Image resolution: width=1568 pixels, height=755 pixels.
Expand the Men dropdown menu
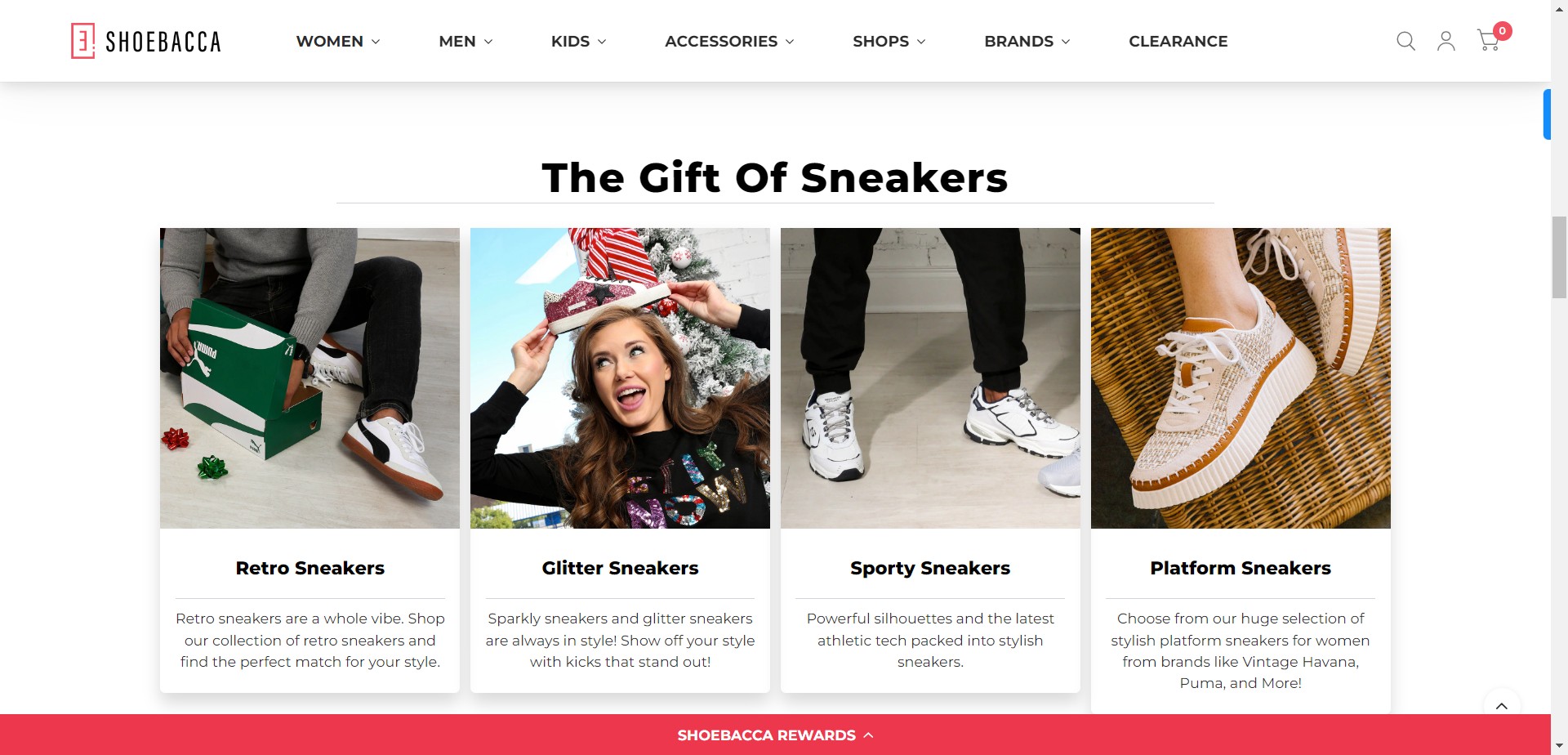point(465,41)
